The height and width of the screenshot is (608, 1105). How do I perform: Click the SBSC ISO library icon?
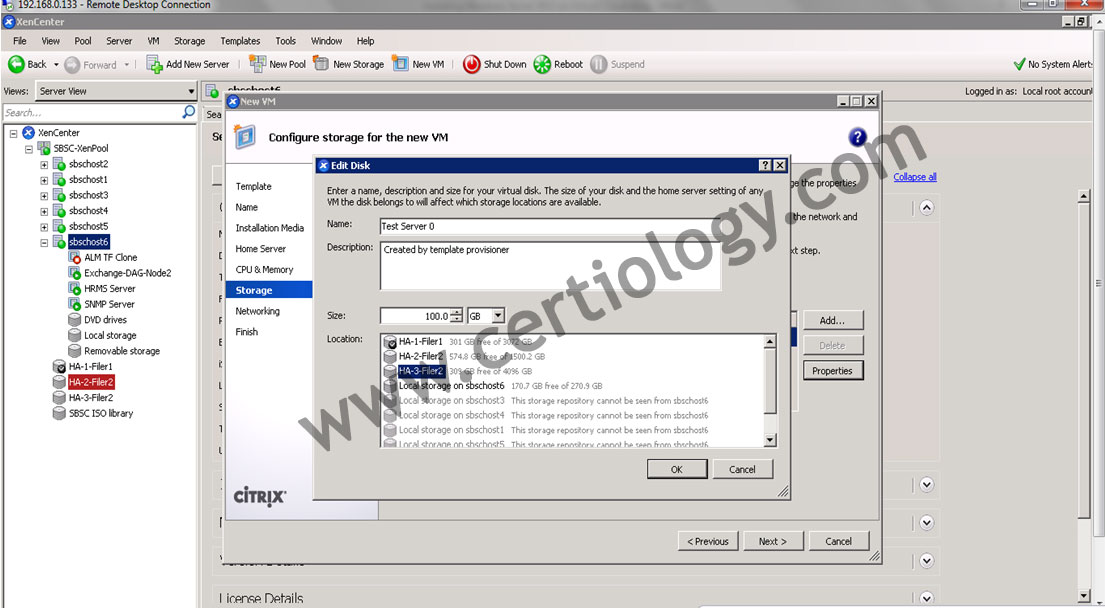pos(59,414)
